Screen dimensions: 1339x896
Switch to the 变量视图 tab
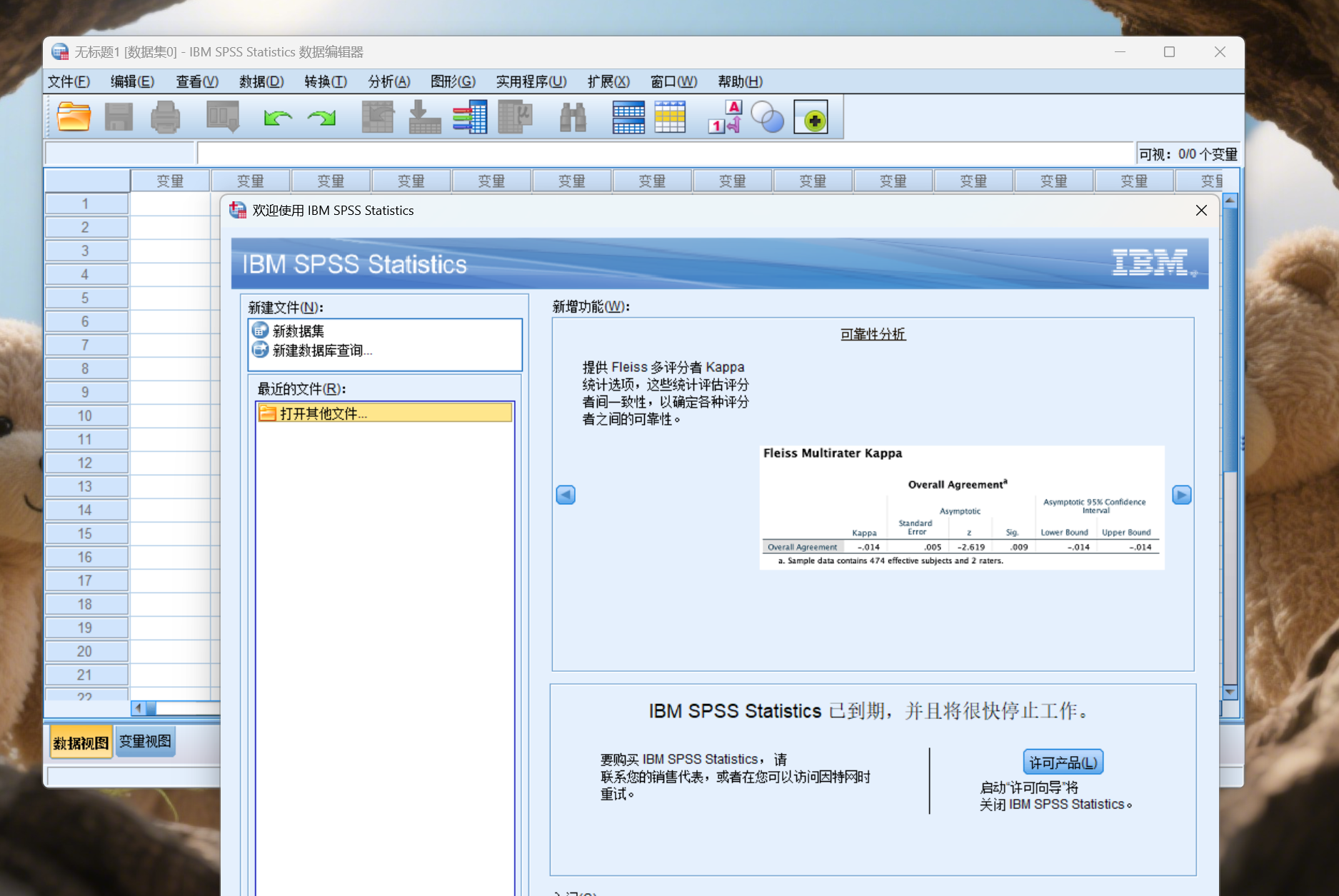coord(145,741)
